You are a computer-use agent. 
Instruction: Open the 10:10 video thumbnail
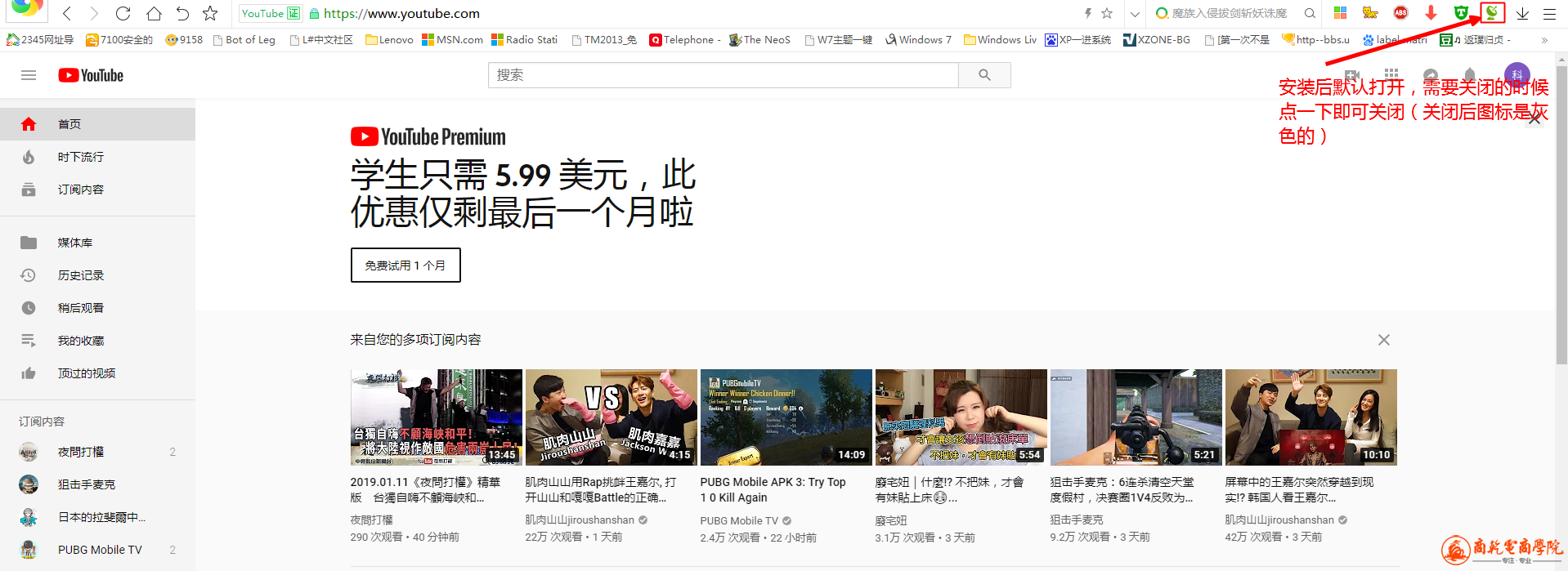[x=1310, y=417]
